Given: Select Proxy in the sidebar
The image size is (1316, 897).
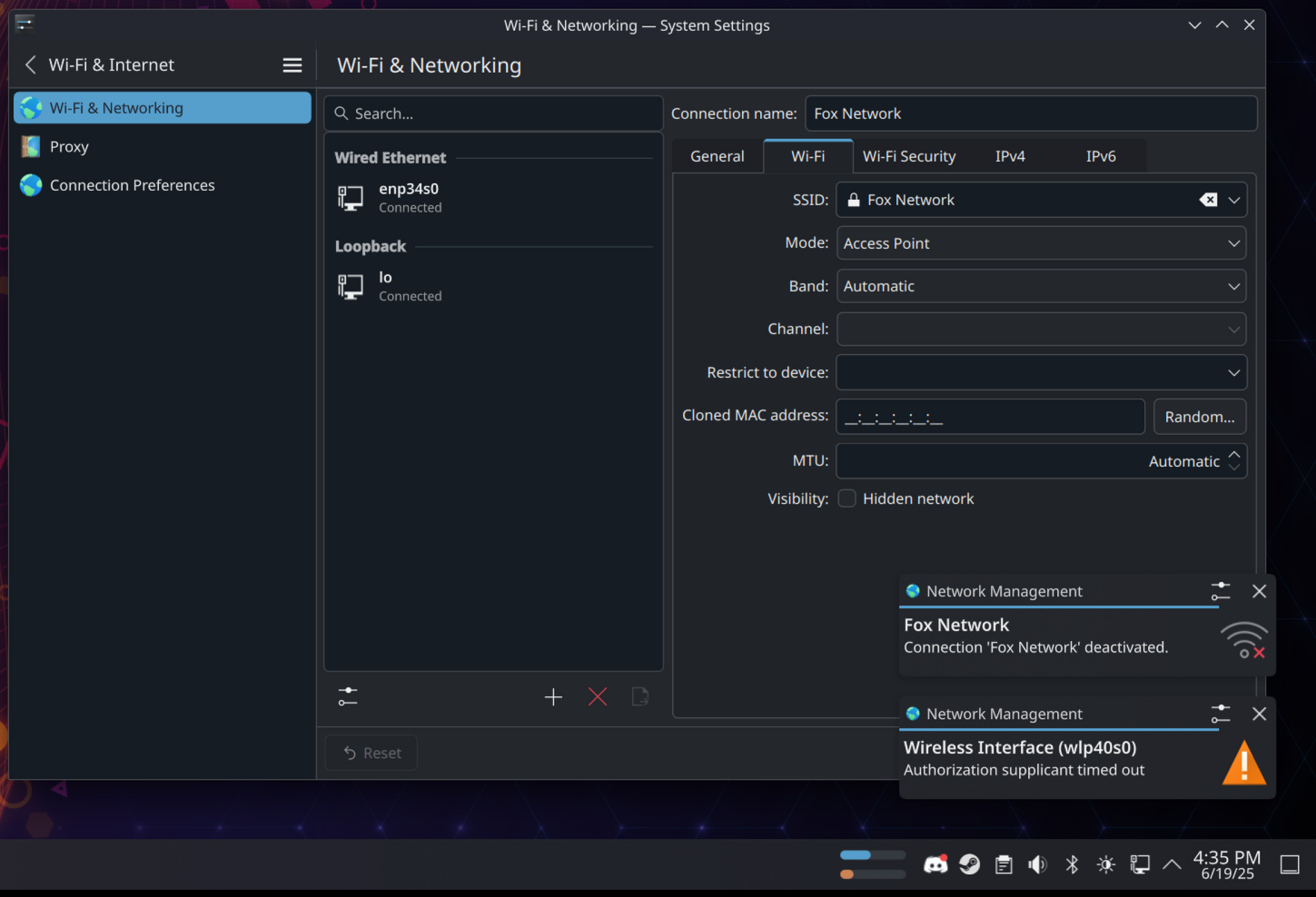Looking at the screenshot, I should point(69,146).
